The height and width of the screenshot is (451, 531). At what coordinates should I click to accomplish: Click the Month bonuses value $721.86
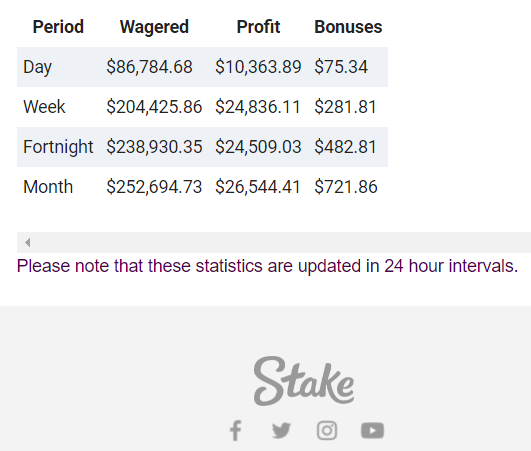tap(346, 187)
